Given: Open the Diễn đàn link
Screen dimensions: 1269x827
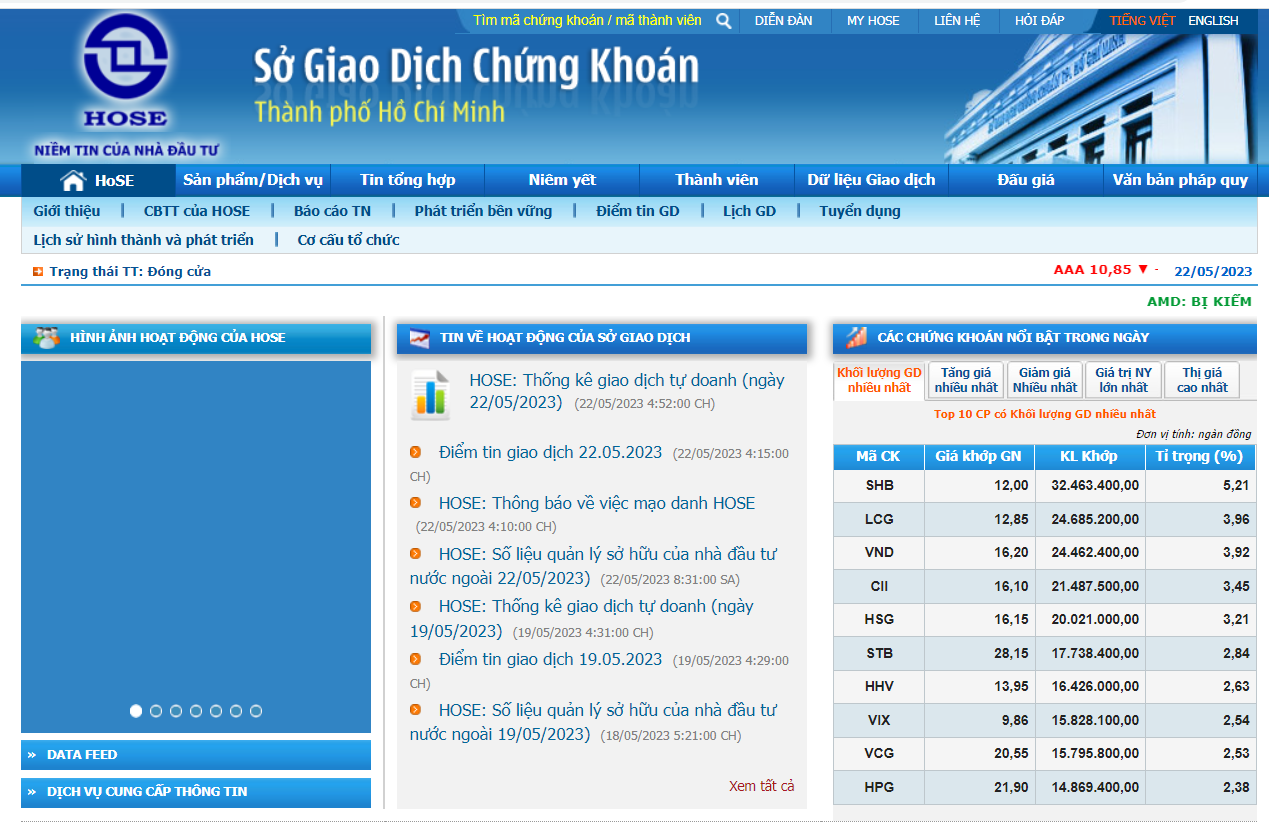Looking at the screenshot, I should point(784,21).
